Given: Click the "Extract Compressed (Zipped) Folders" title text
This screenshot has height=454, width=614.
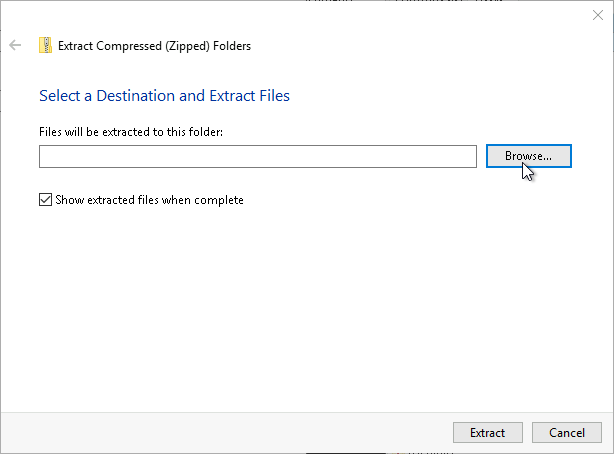Looking at the screenshot, I should (155, 45).
